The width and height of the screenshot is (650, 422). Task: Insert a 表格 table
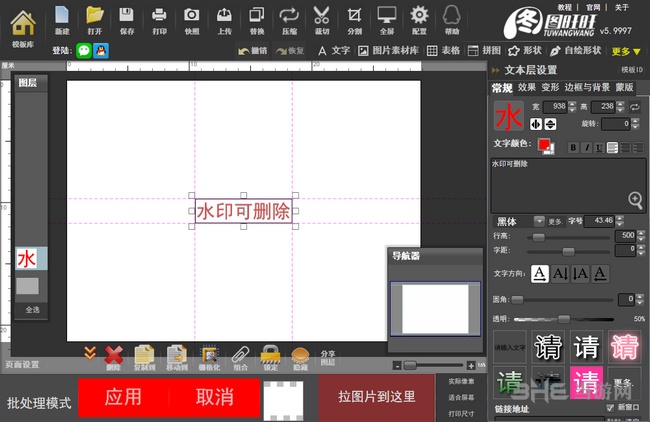[444, 51]
